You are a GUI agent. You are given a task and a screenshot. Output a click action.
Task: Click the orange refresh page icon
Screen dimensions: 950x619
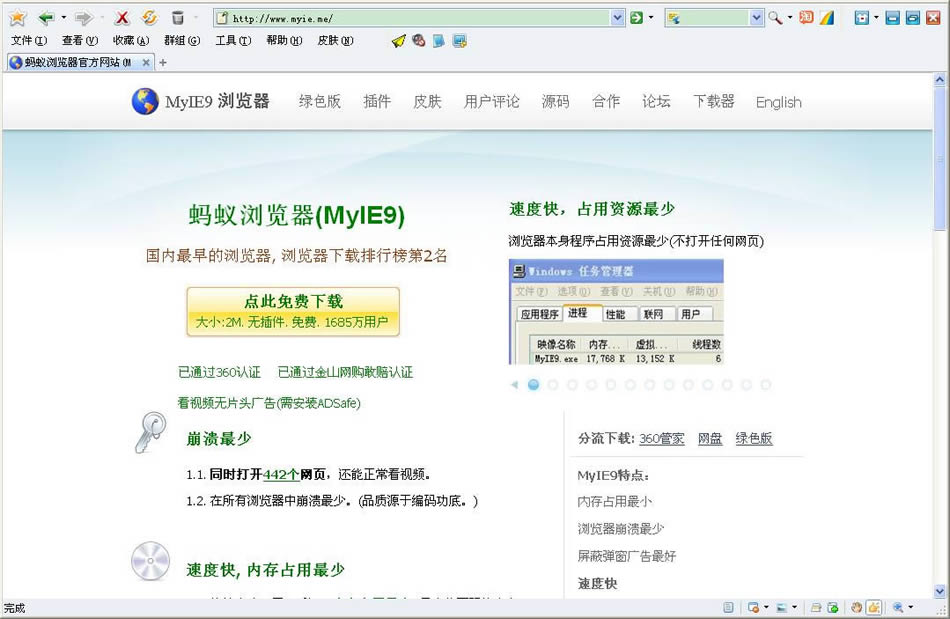click(x=149, y=18)
